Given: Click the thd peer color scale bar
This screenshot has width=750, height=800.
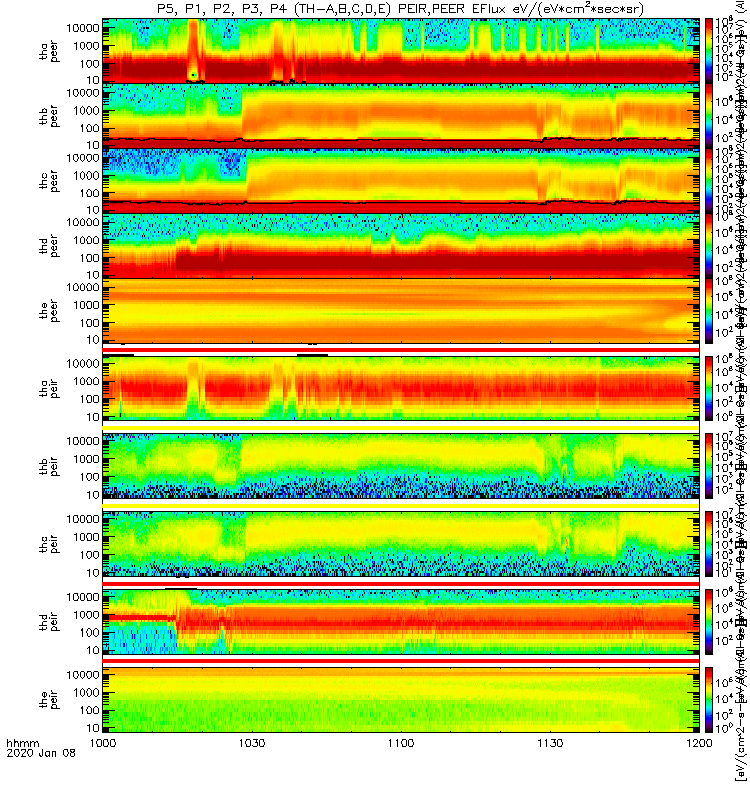Looking at the screenshot, I should 709,246.
